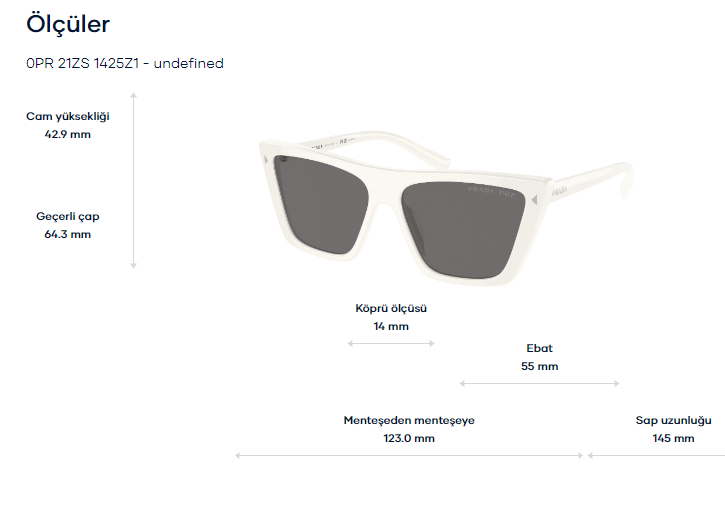Click the hinge-to-hinge horizontal arrow line
The height and width of the screenshot is (511, 725).
point(409,456)
